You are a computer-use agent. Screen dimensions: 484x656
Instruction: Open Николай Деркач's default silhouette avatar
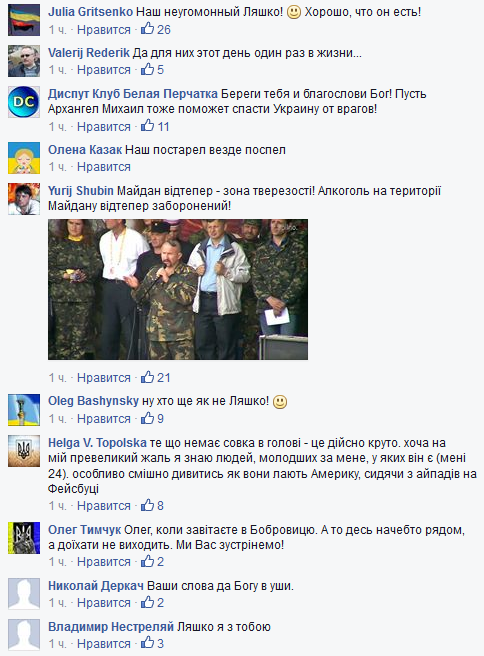[x=24, y=594]
